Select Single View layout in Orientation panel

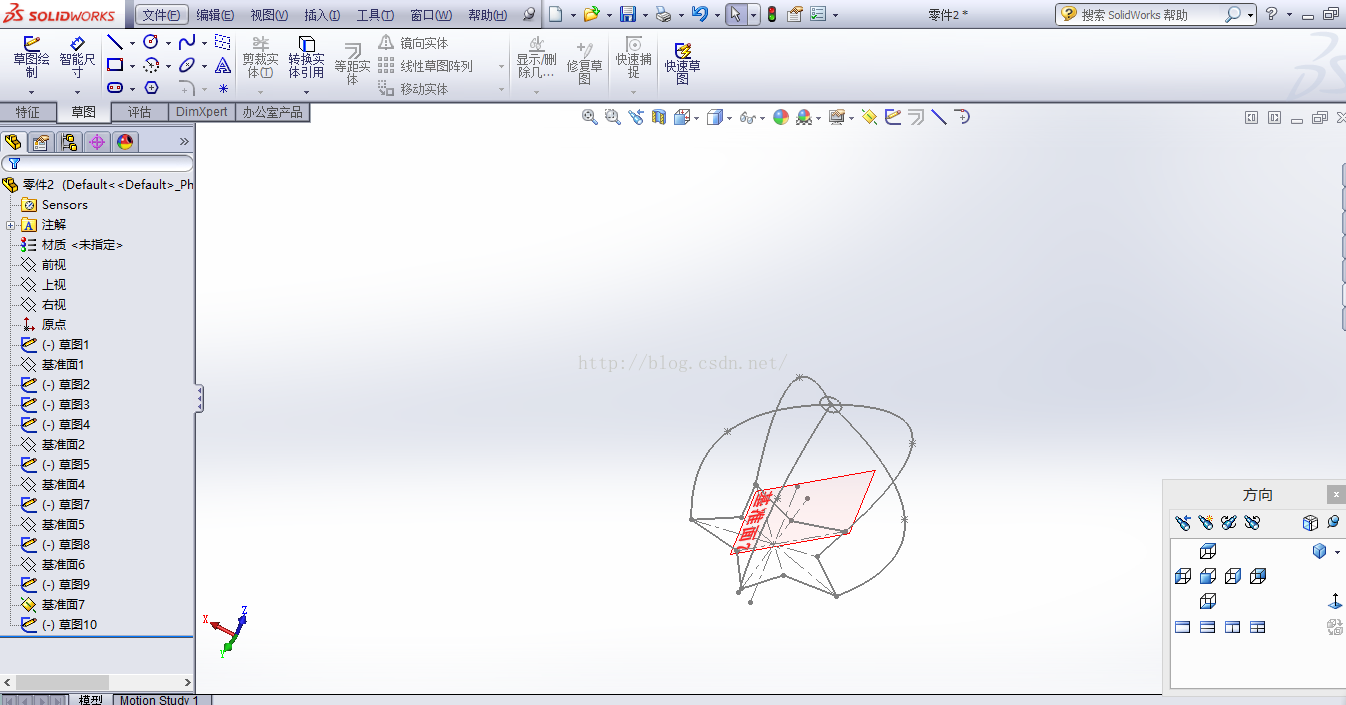[1182, 627]
